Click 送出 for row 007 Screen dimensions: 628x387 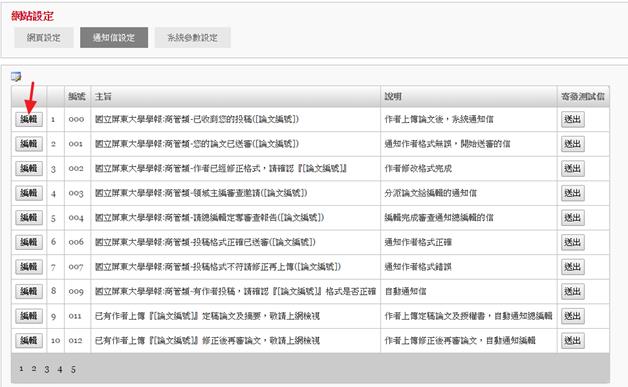pyautogui.click(x=573, y=267)
